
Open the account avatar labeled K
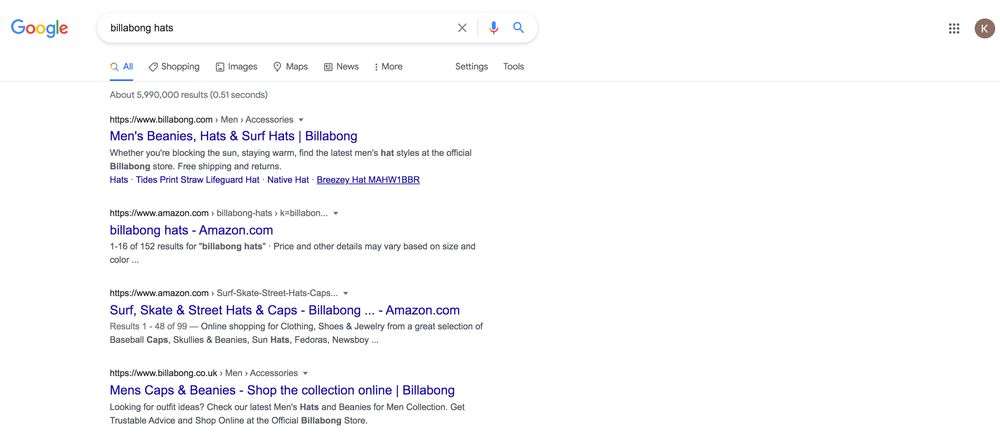tap(985, 28)
